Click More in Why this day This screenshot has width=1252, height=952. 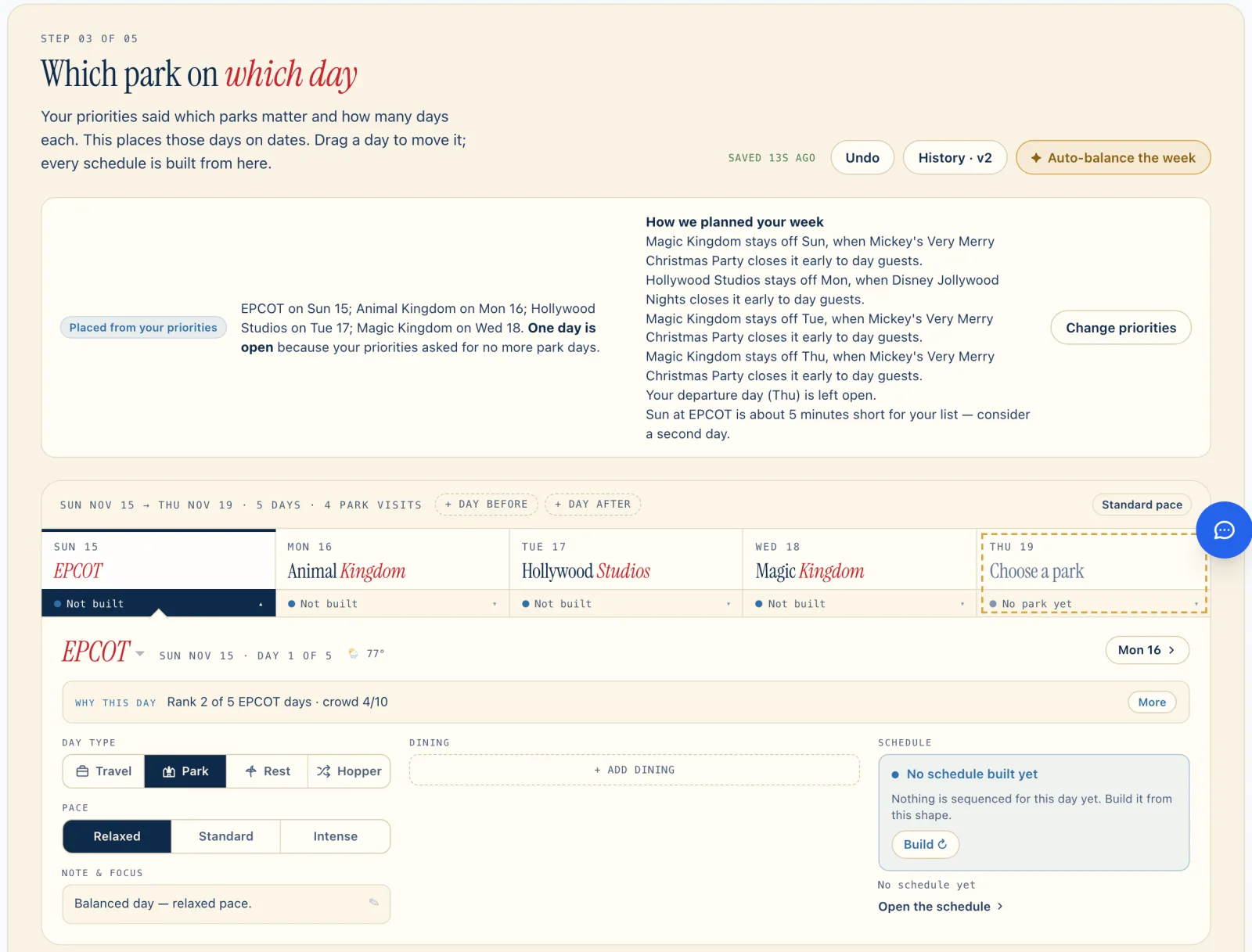1152,702
